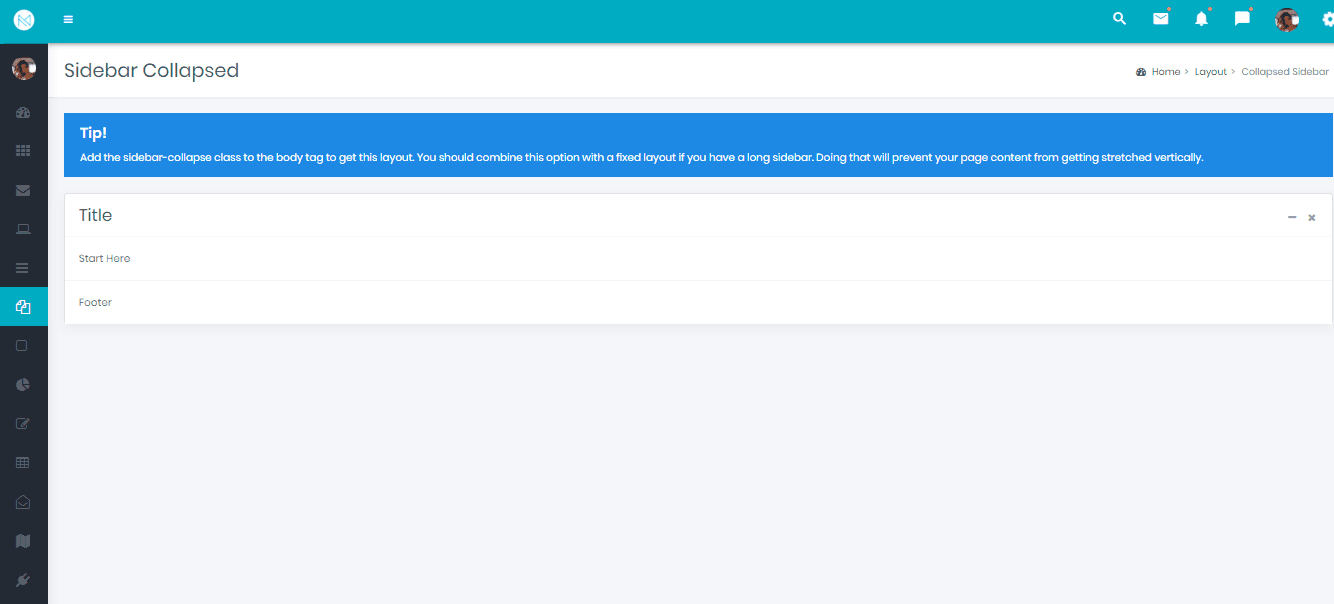Click the dashboard icon beside Home breadcrumb
The width and height of the screenshot is (1334, 604).
(1141, 72)
